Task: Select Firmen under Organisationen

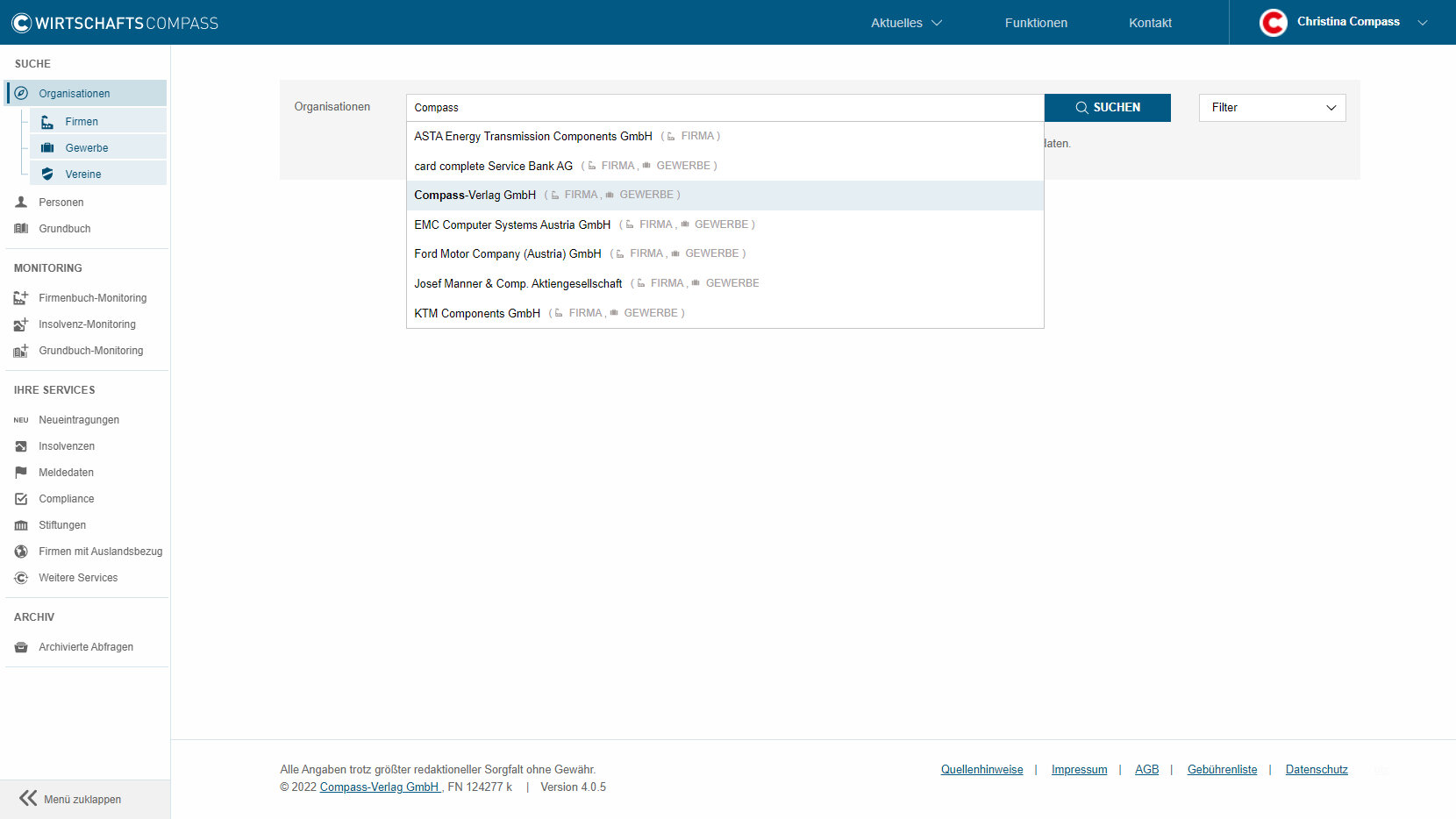Action: click(x=98, y=122)
